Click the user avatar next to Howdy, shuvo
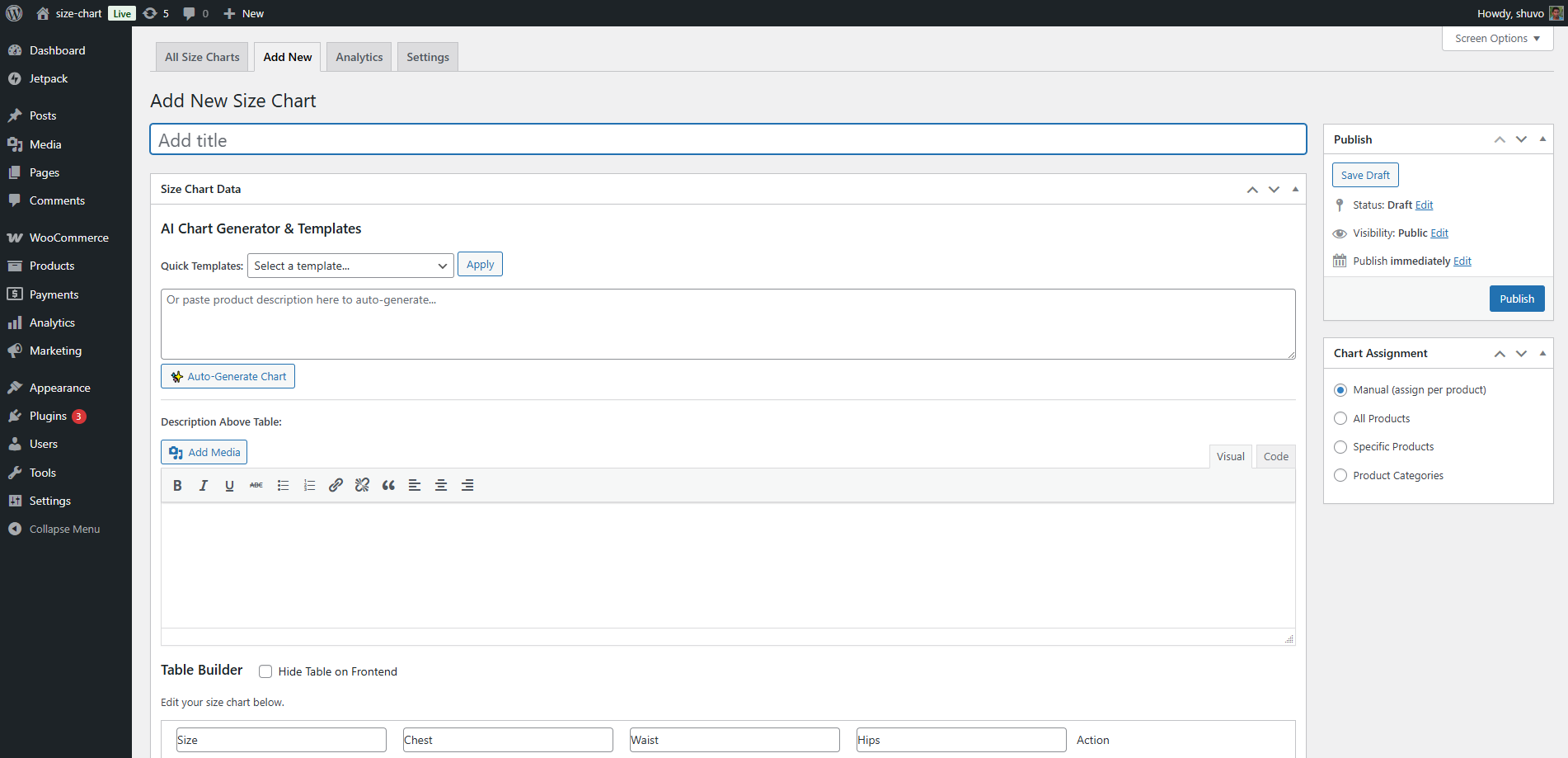1568x758 pixels. (x=1556, y=13)
